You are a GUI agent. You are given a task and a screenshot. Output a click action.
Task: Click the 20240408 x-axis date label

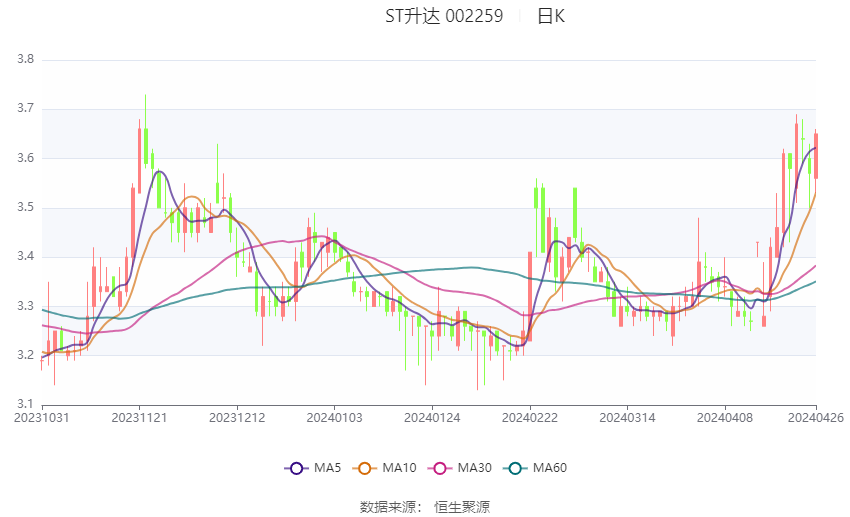pyautogui.click(x=725, y=418)
